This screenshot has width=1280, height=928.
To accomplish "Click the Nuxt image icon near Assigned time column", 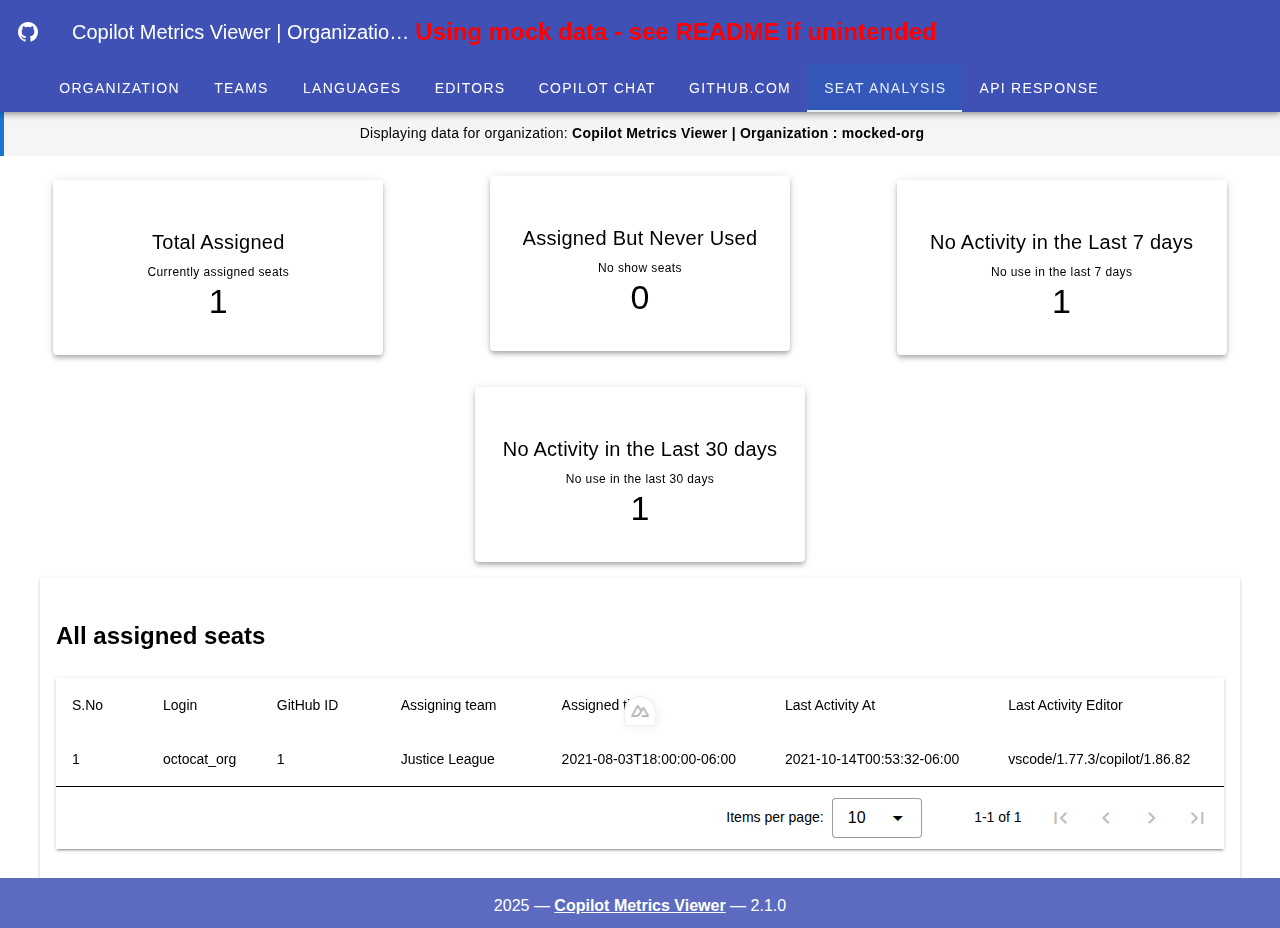I will [639, 709].
